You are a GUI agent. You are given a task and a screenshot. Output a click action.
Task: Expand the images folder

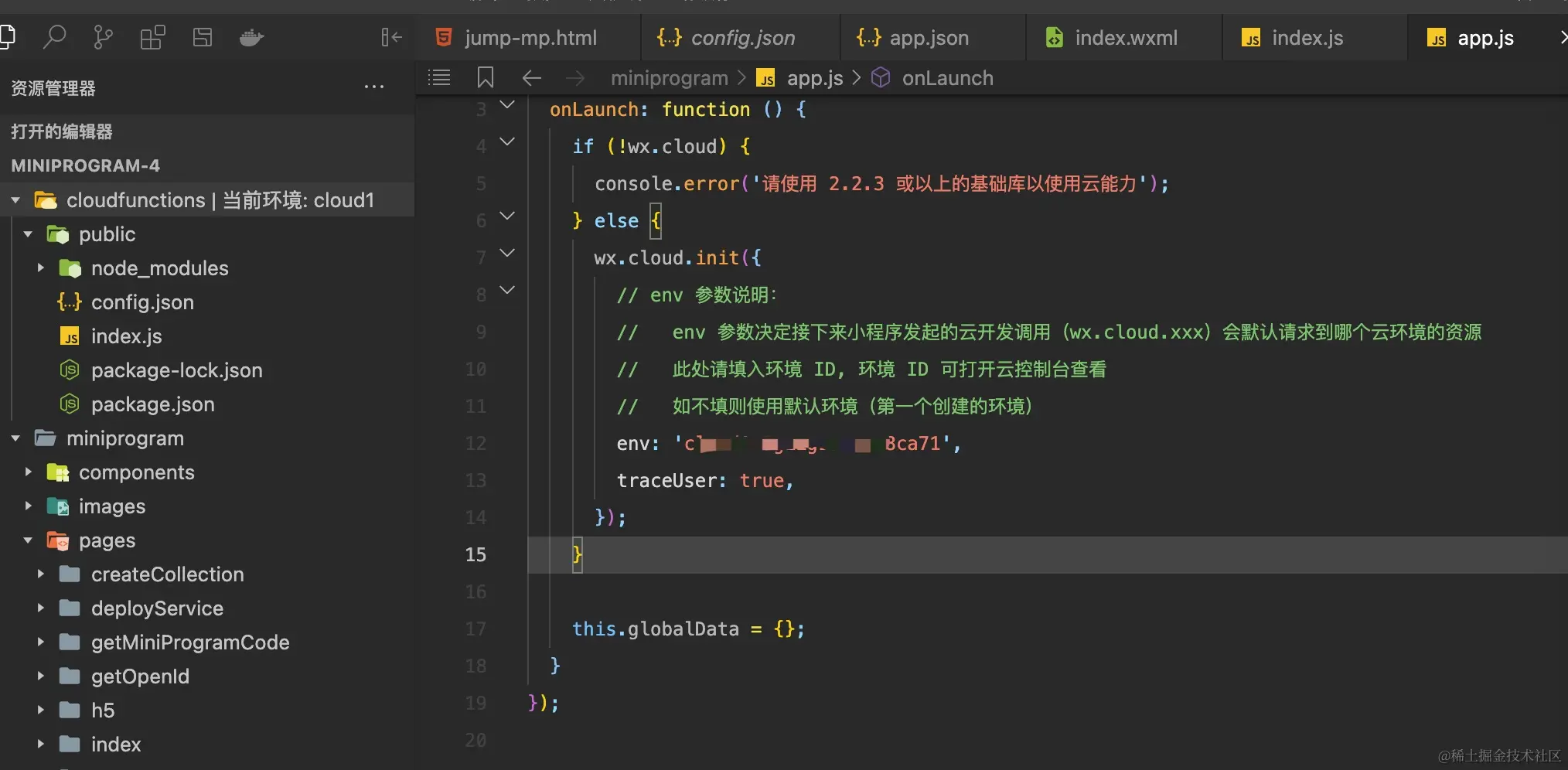[x=28, y=506]
